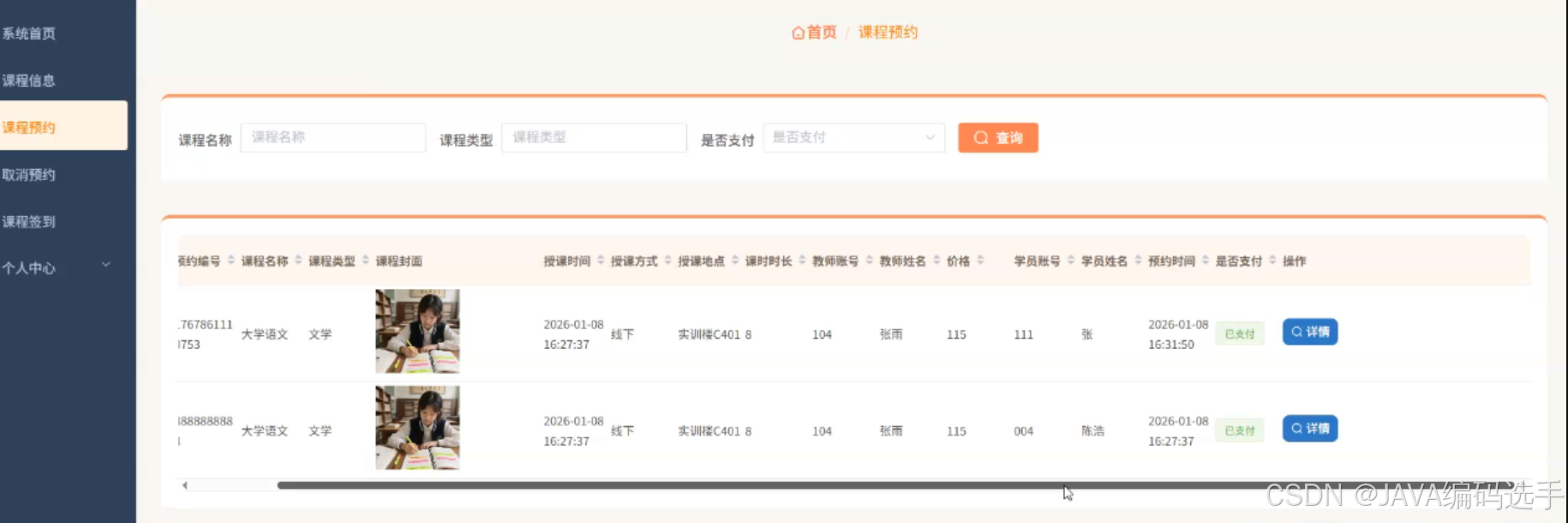Select 课程预约 in the sidebar menu

[63, 126]
